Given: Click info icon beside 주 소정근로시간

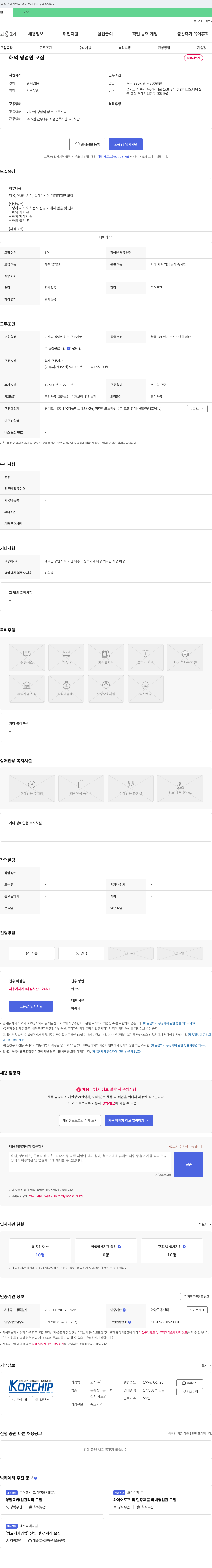Looking at the screenshot, I should click(68, 349).
